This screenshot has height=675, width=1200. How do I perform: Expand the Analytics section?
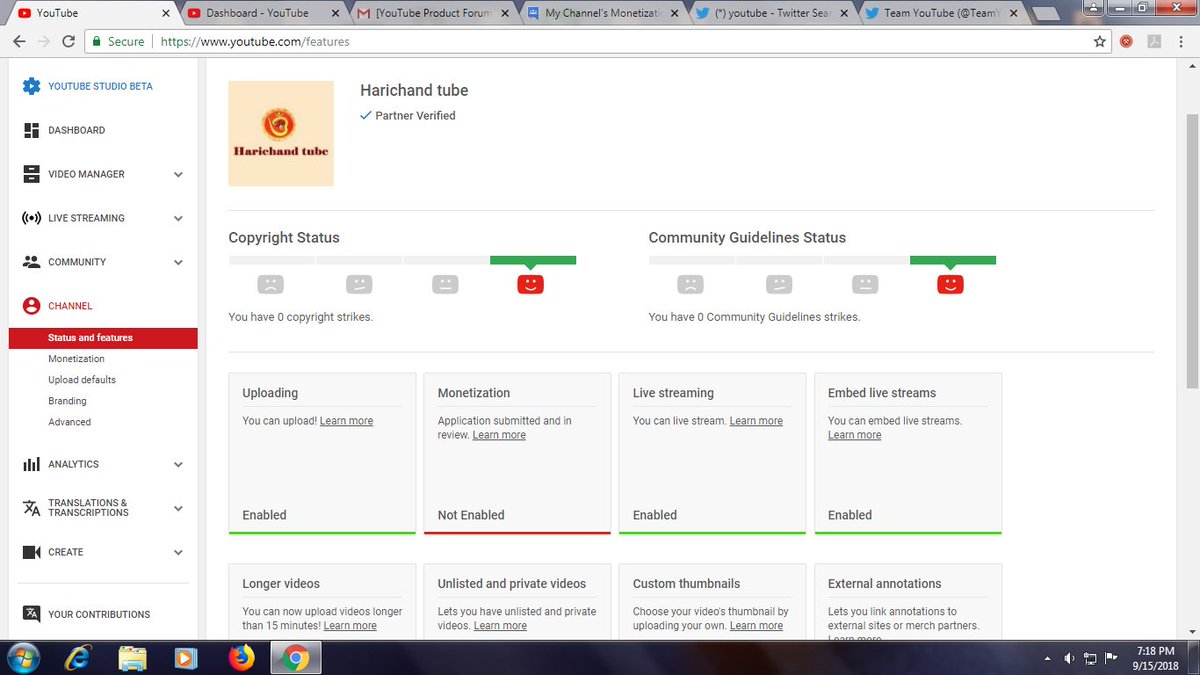click(x=178, y=464)
